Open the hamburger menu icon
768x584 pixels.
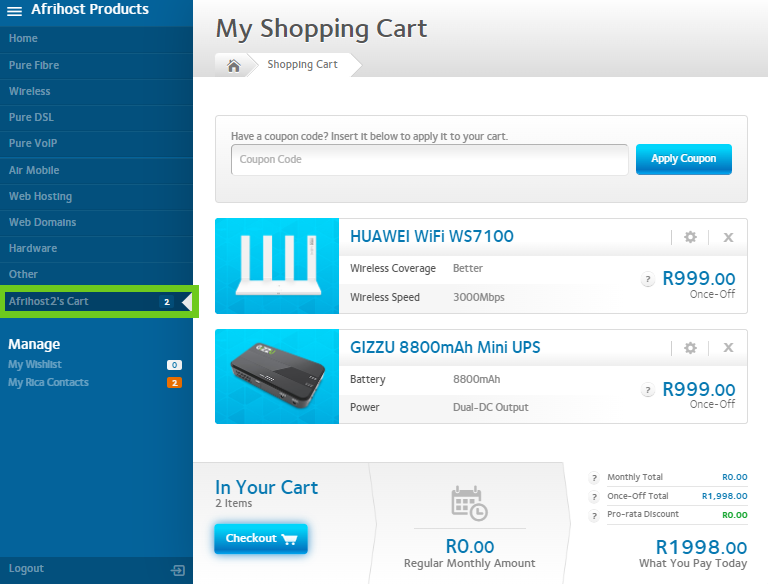coord(15,10)
